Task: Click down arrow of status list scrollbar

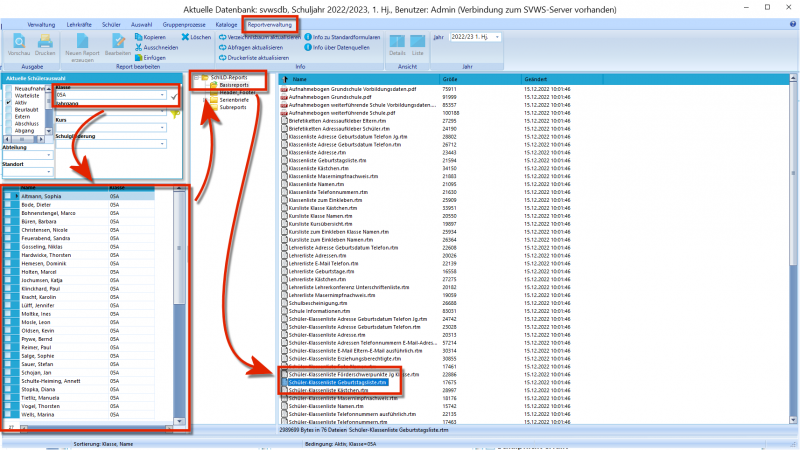Action: [48, 132]
